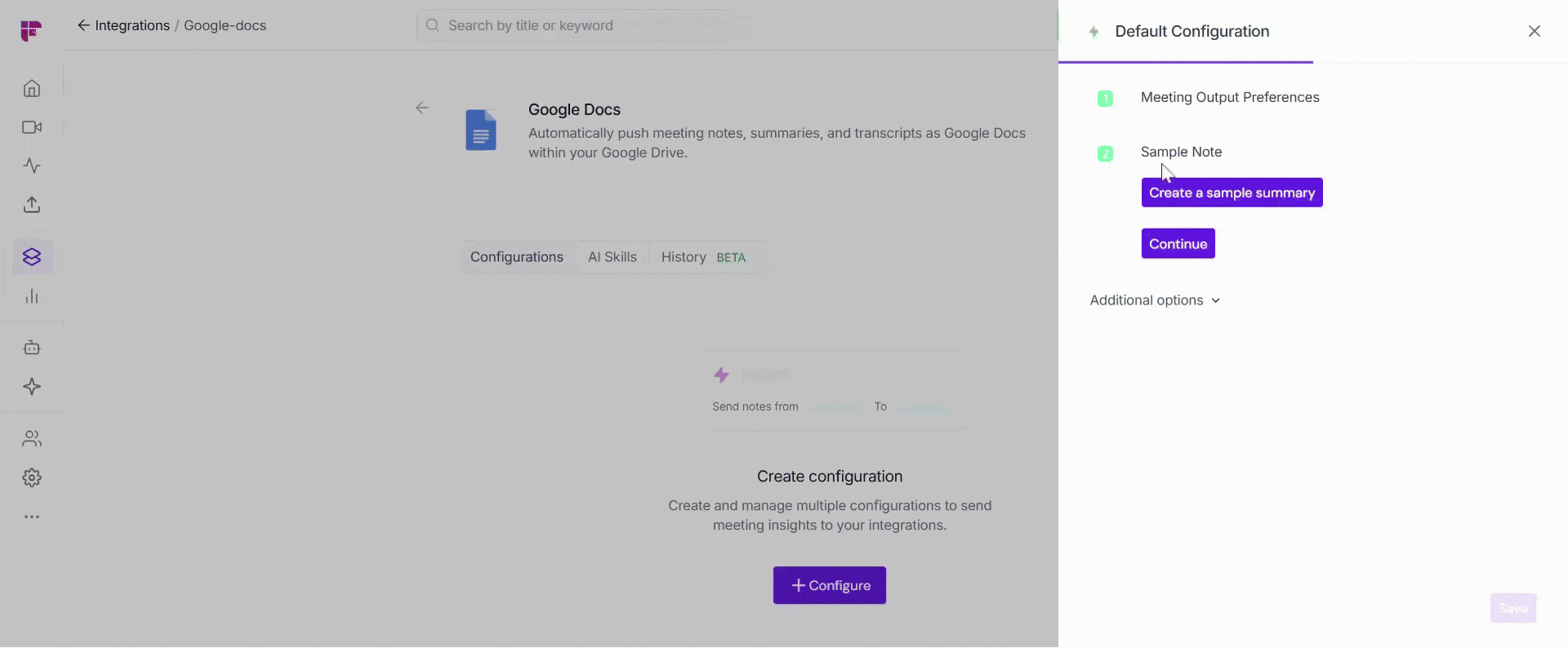Click Create a sample summary button
Image resolution: width=1568 pixels, height=648 pixels.
point(1232,193)
